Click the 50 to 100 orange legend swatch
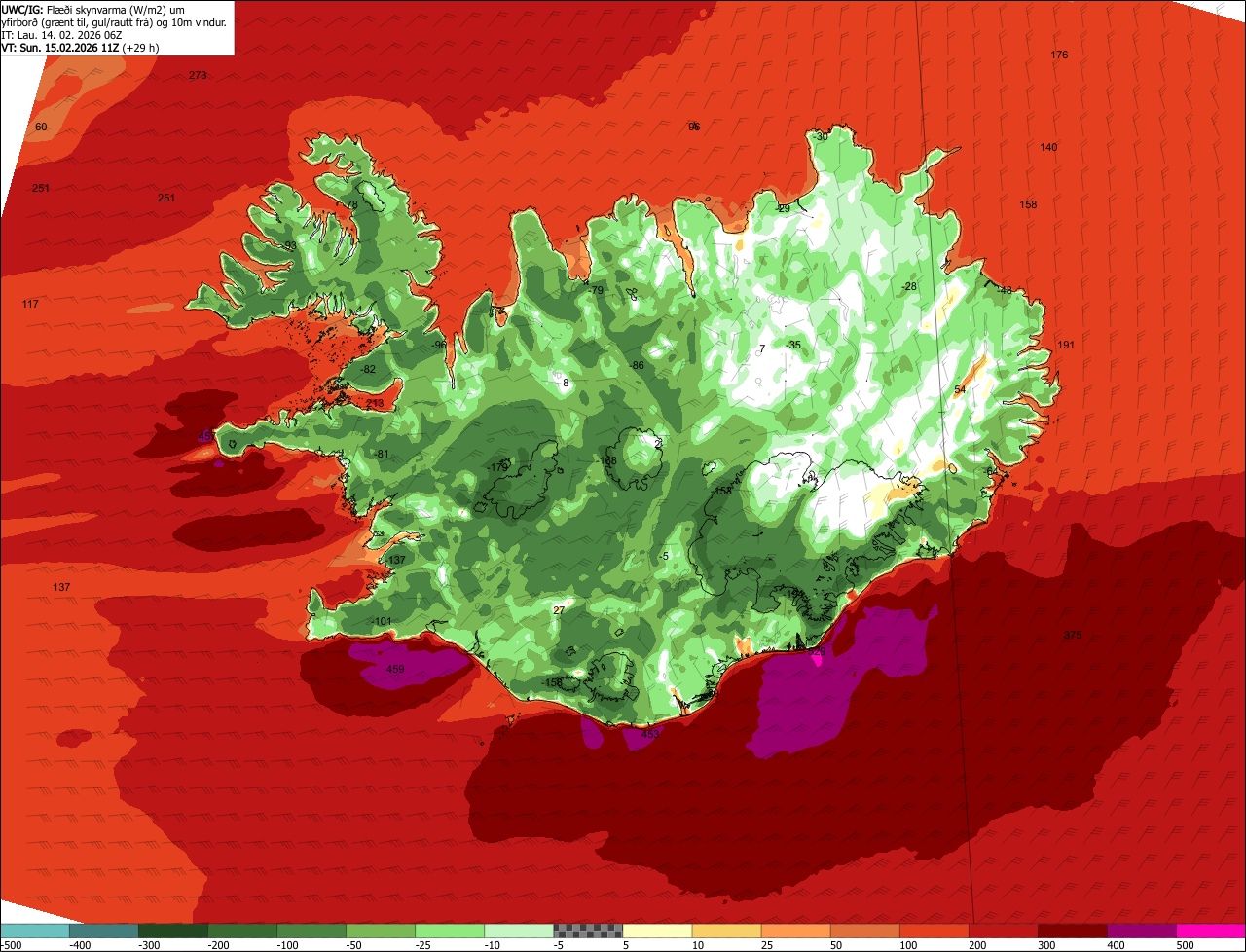The width and height of the screenshot is (1246, 952). (x=864, y=931)
